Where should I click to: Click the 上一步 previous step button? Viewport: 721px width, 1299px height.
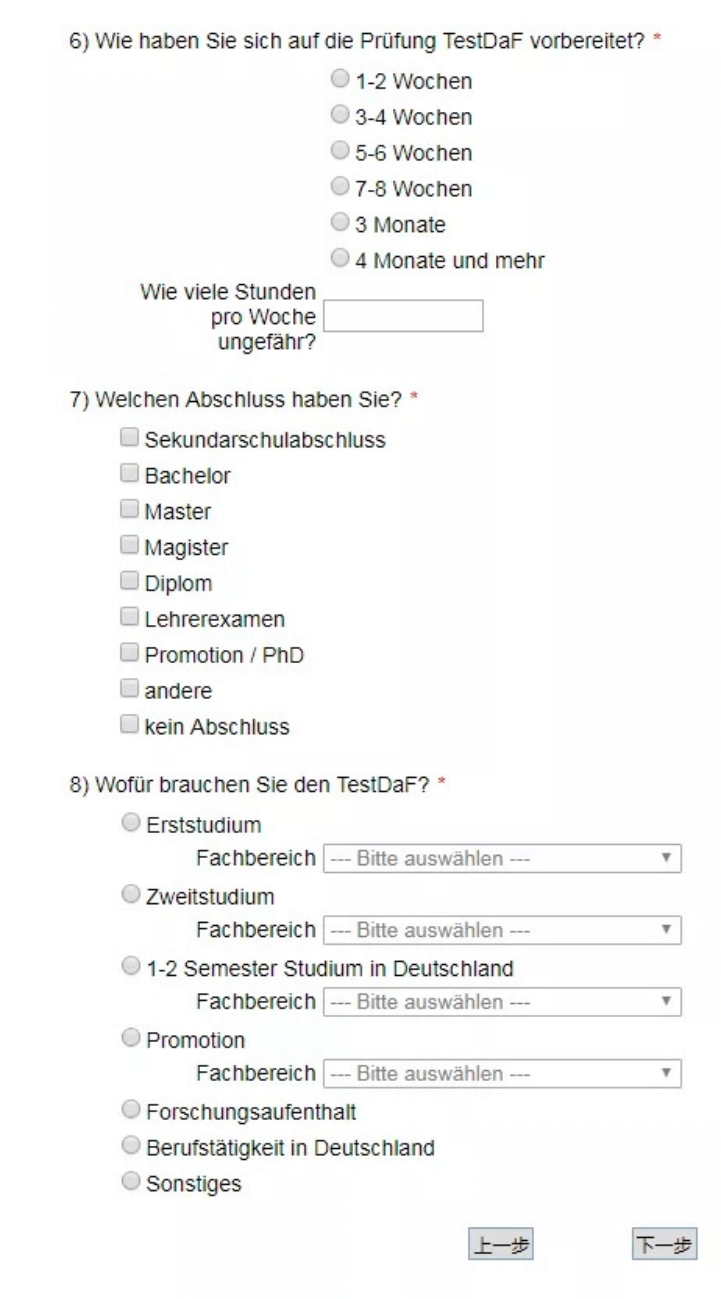click(x=501, y=1245)
